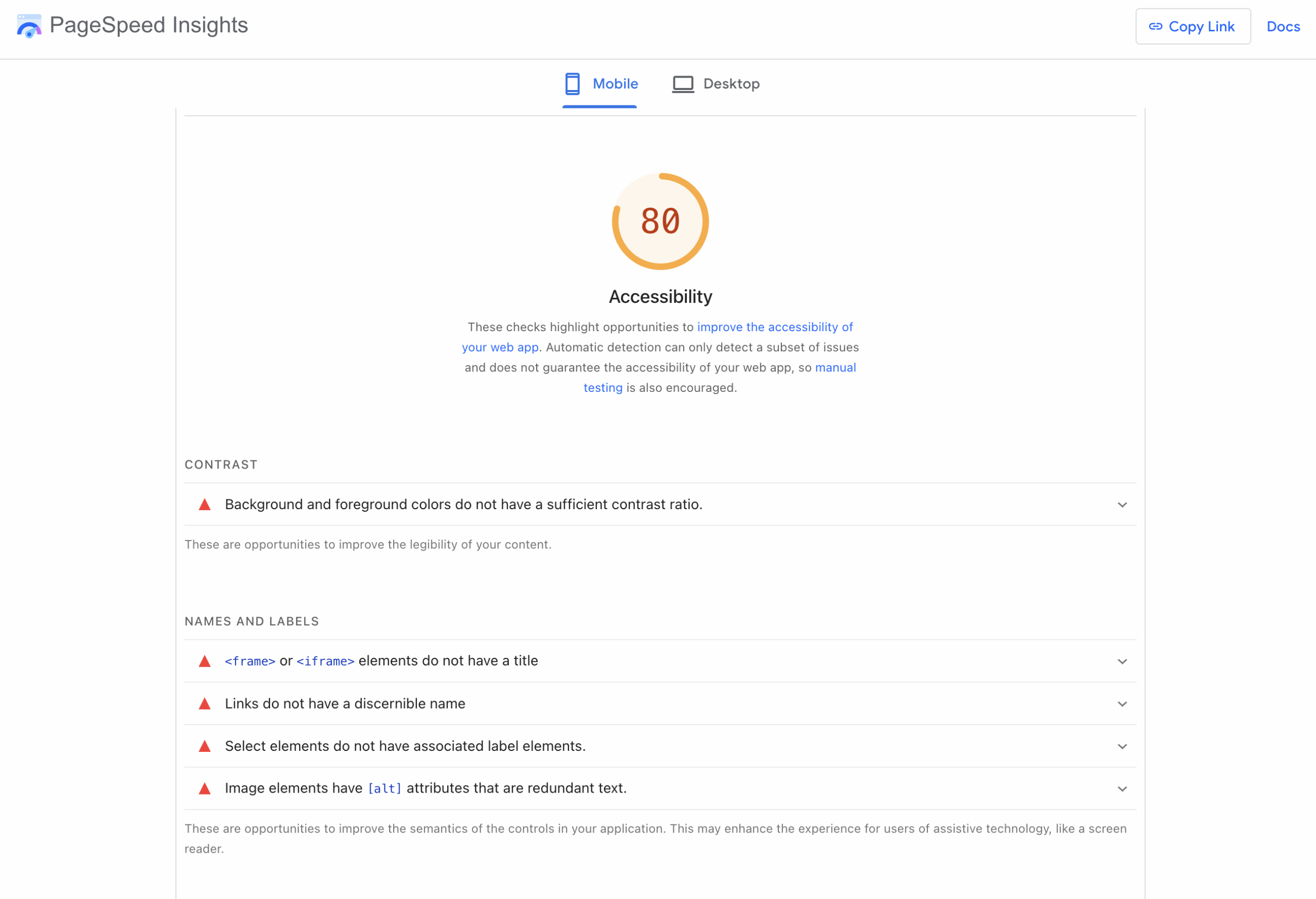The width and height of the screenshot is (1316, 899).
Task: Expand the redundant alt text audit chevron
Action: [x=1122, y=788]
